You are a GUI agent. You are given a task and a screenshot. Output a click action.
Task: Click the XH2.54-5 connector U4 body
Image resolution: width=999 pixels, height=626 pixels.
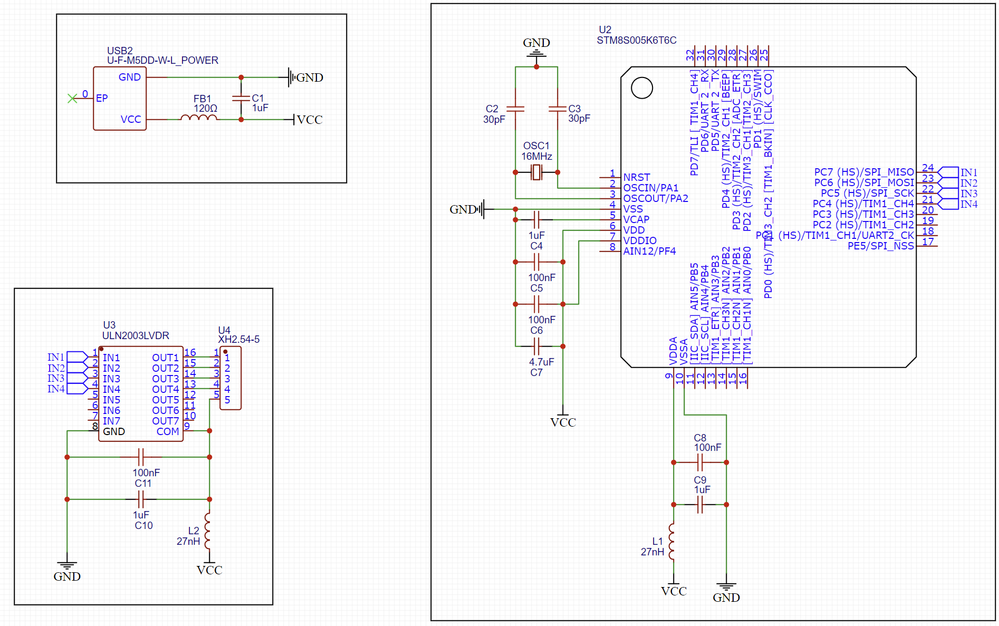coord(231,378)
